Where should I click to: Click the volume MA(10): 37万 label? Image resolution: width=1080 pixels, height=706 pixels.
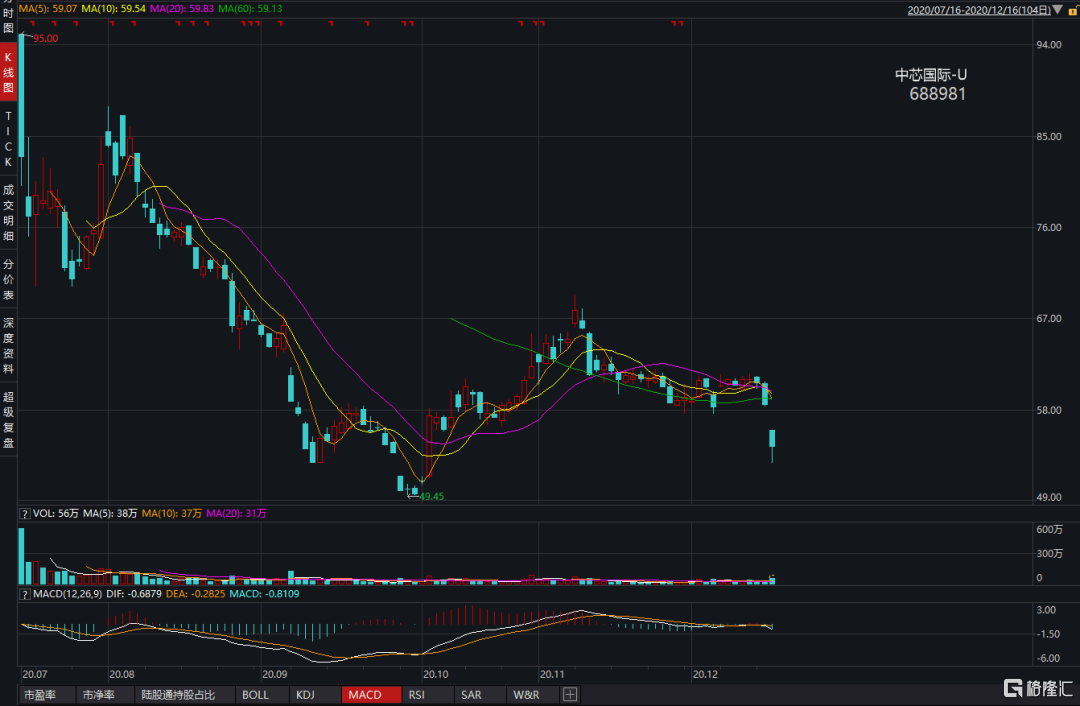click(x=172, y=514)
